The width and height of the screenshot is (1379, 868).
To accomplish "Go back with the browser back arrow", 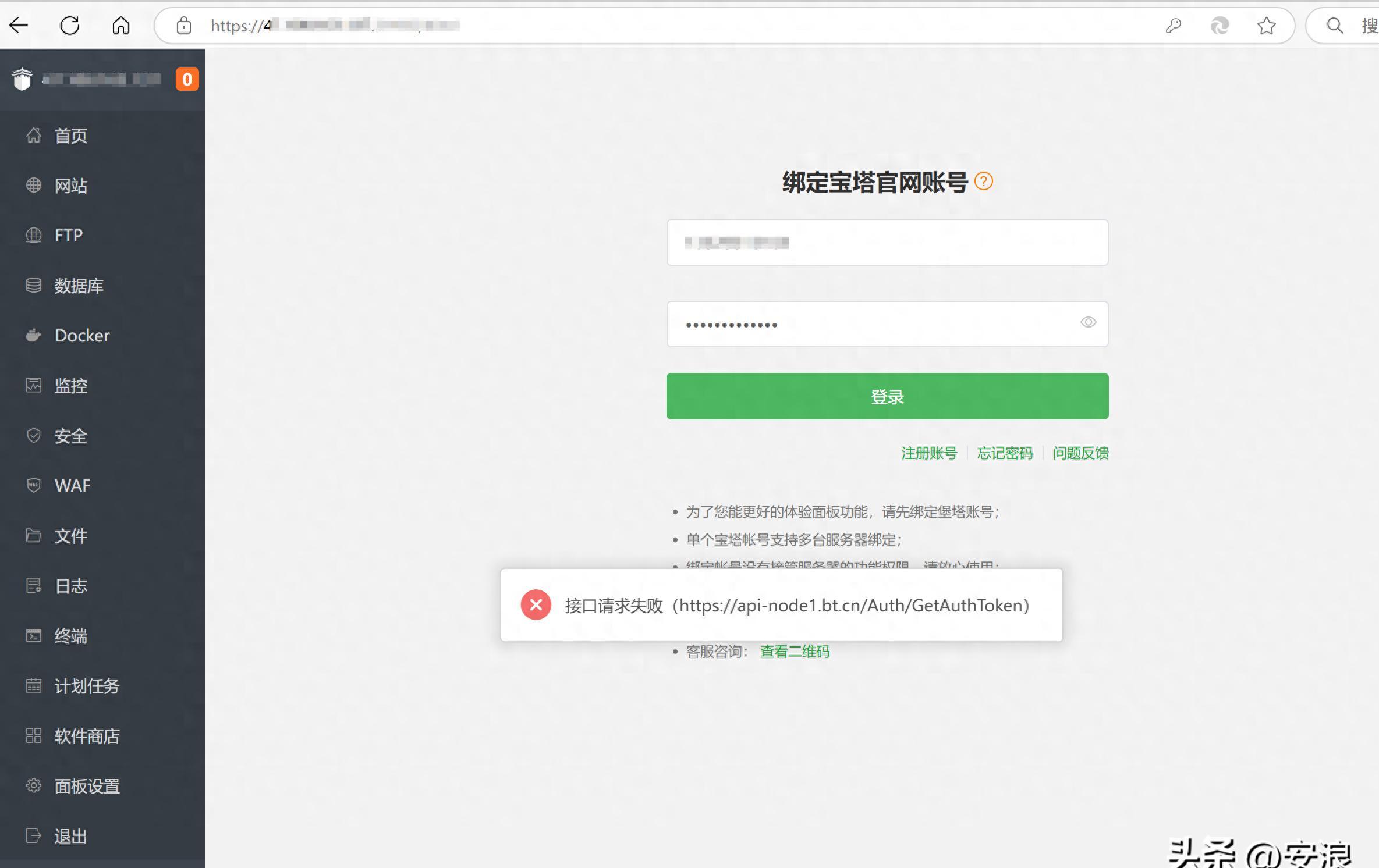I will [x=19, y=25].
